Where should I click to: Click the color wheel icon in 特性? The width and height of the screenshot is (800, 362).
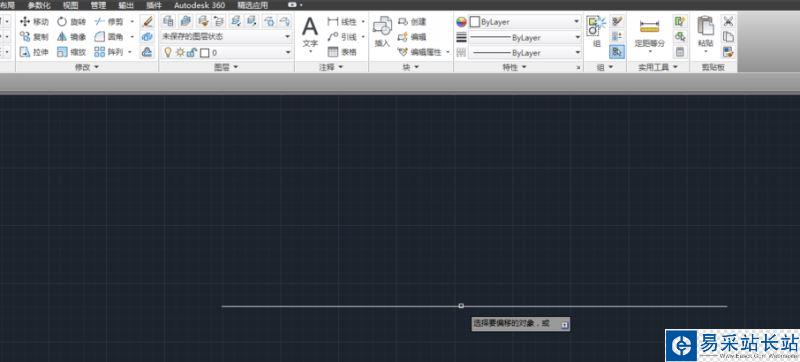pos(461,22)
